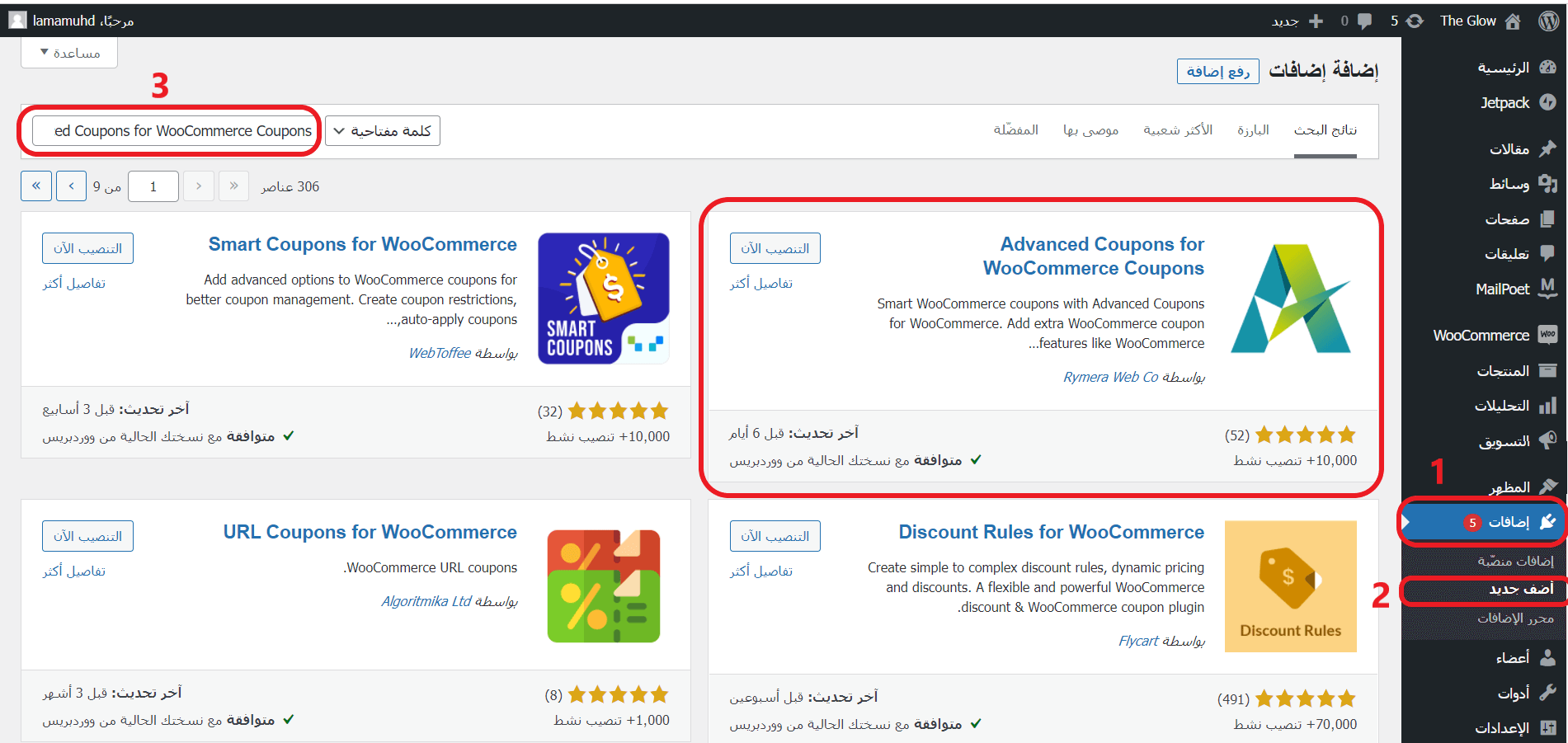Click URL Coupons plugin thumbnail
This screenshot has height=743, width=1568.
(x=604, y=586)
